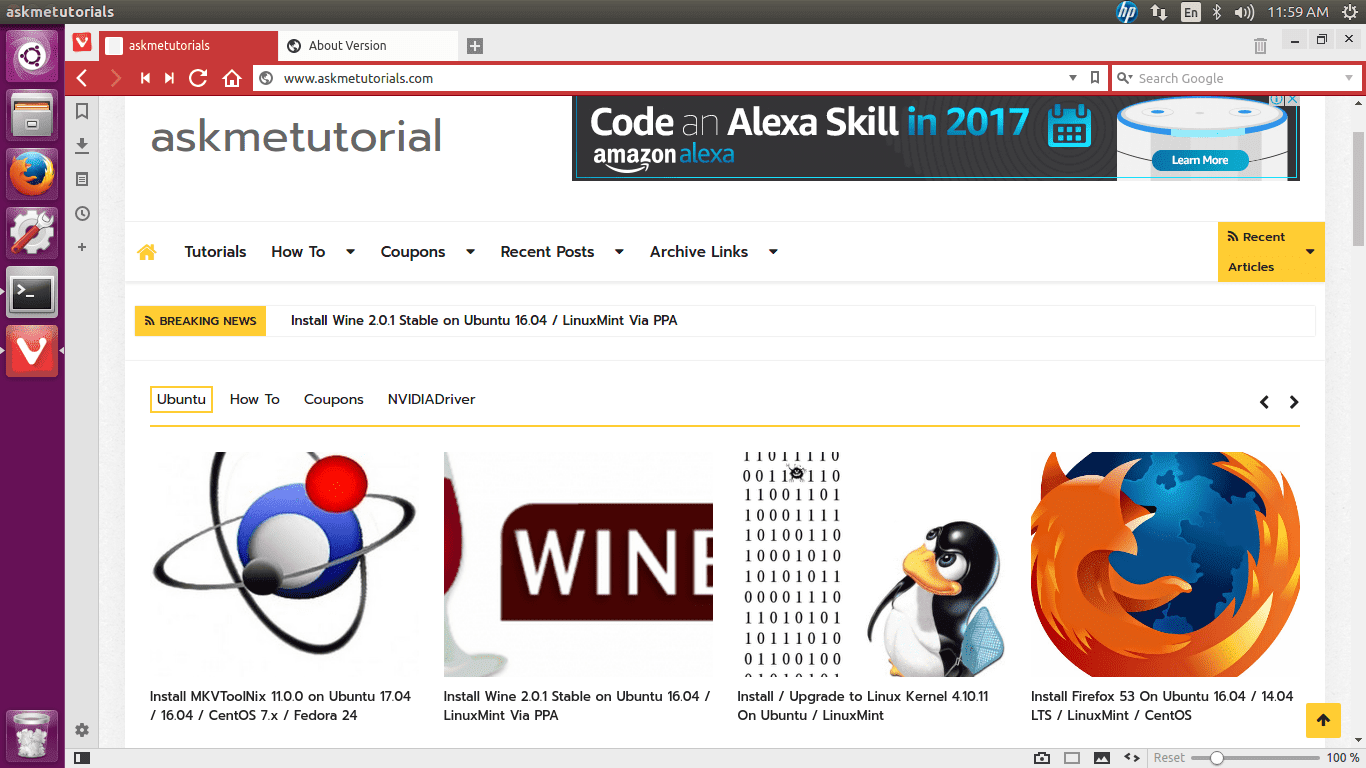Expand the Archive Links menu
The image size is (1366, 768).
[773, 252]
